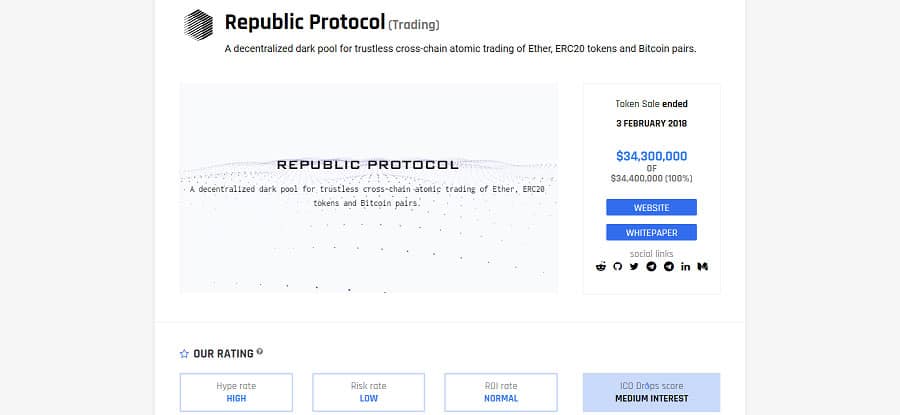Screen dimensions: 900x415
Task: Open the GitHub social link icon
Action: (x=617, y=267)
